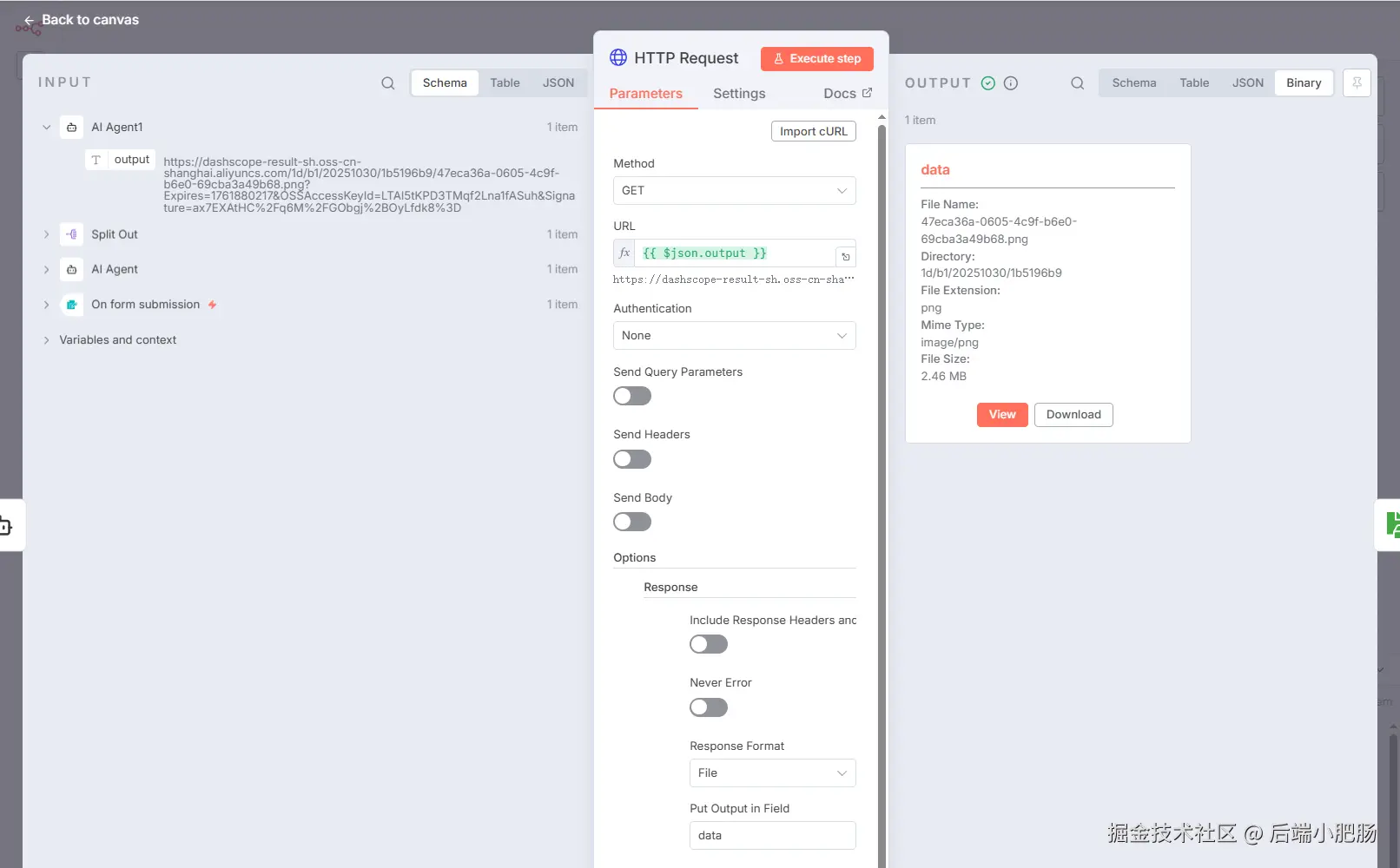Image resolution: width=1400 pixels, height=868 pixels.
Task: Click the parameters panel vertical scrollbar
Action: 882,434
